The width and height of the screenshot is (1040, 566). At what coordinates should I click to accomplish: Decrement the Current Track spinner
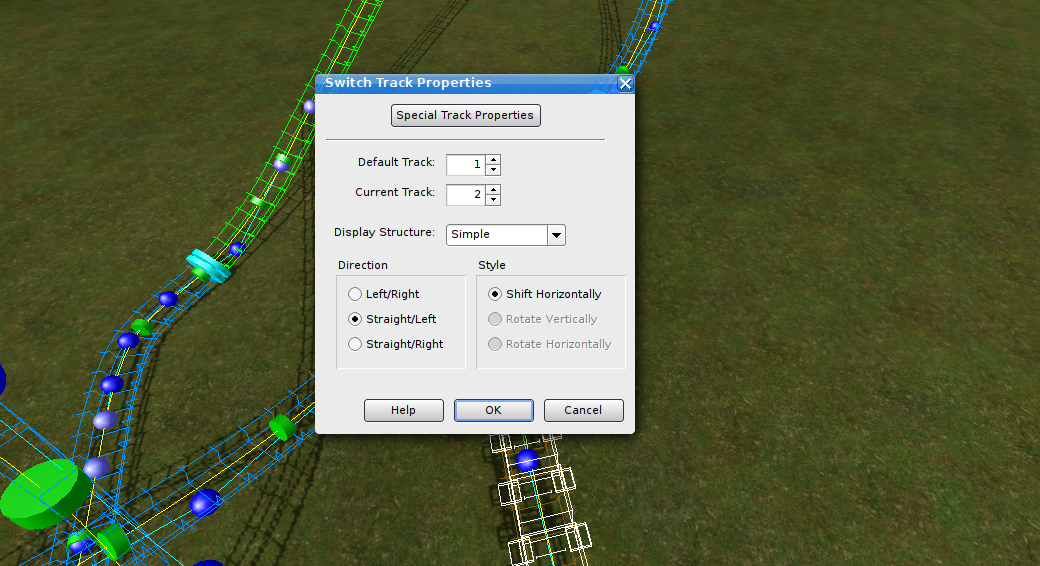pos(493,200)
